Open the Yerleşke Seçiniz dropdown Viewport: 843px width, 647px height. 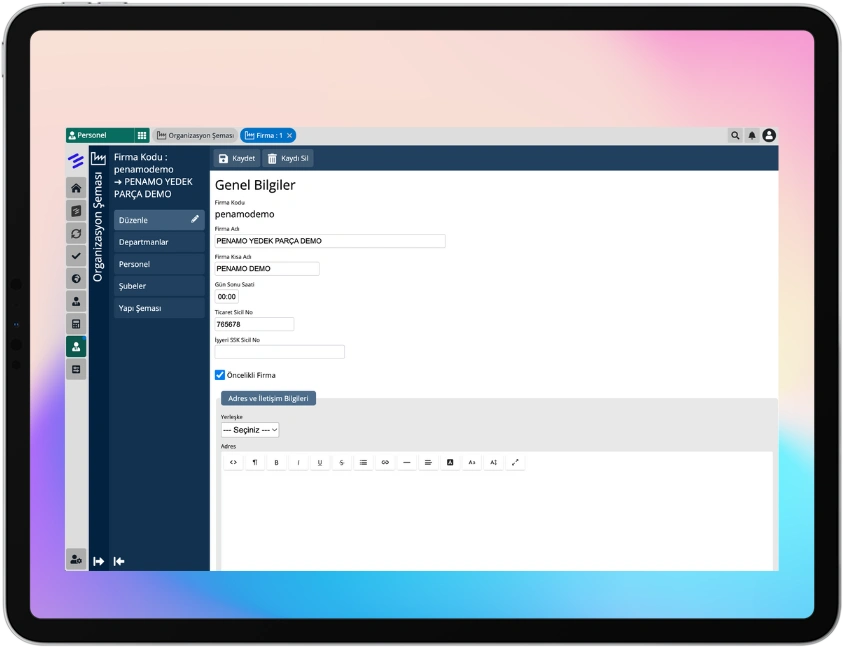click(x=249, y=429)
